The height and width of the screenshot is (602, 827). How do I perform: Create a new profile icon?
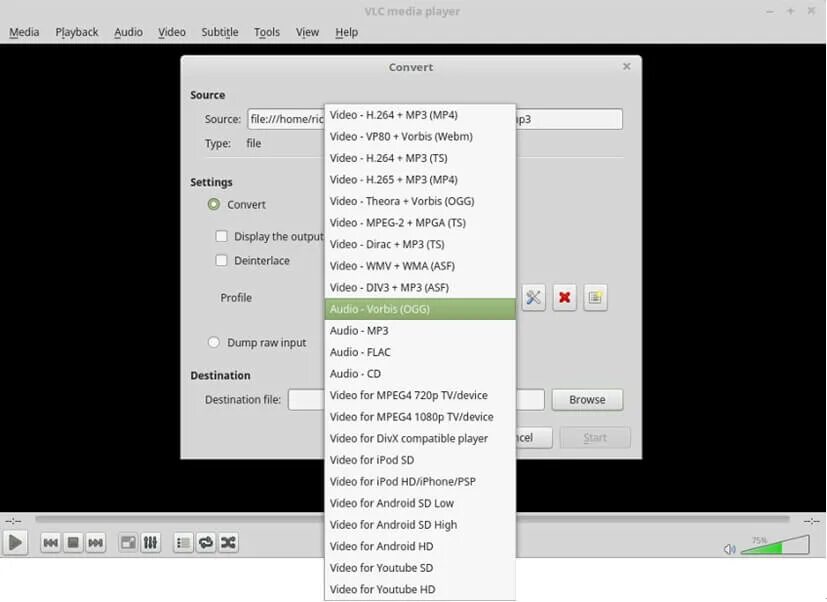(595, 298)
